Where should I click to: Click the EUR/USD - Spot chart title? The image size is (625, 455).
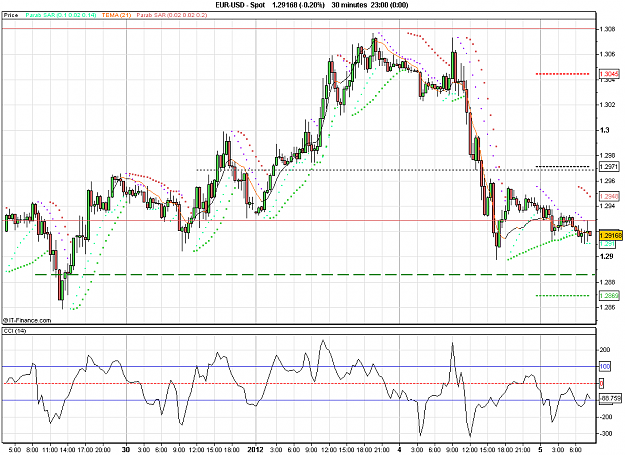tap(240, 5)
